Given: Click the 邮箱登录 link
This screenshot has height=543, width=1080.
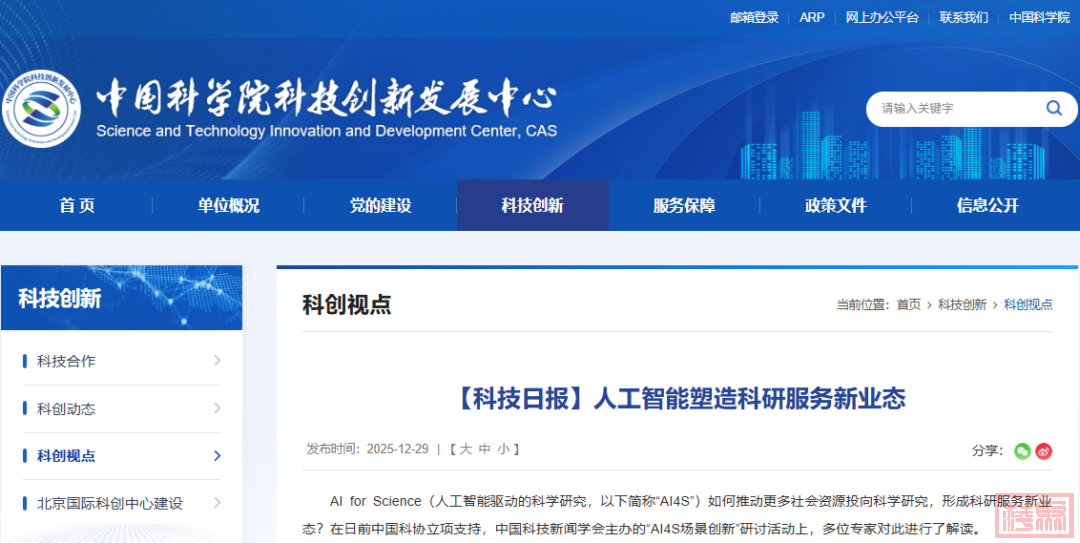Looking at the screenshot, I should point(754,17).
